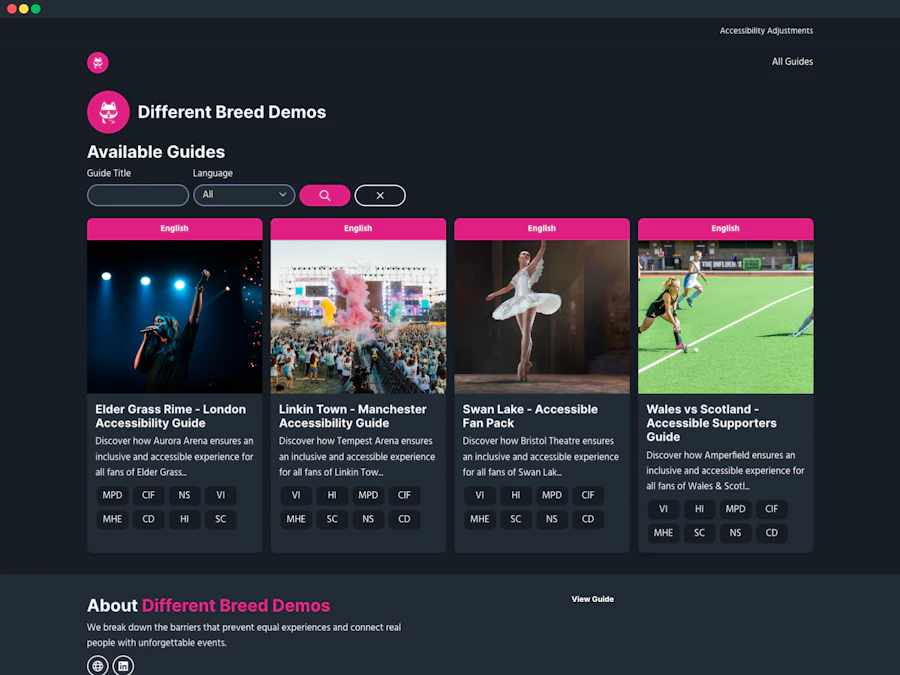The width and height of the screenshot is (900, 675).
Task: Click CD tag on Wales vs Scotland card
Action: pyautogui.click(x=771, y=533)
